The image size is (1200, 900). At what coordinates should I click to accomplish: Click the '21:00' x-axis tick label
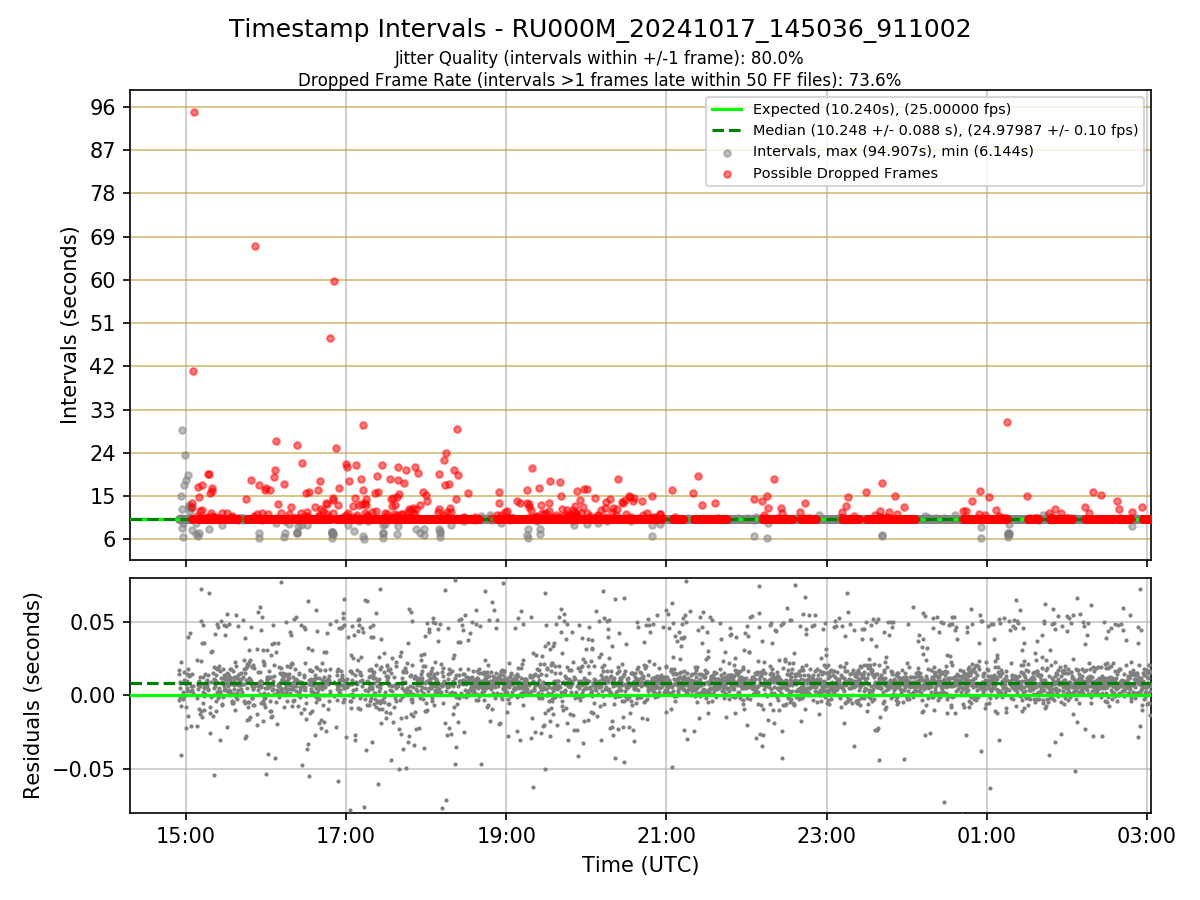[x=666, y=834]
